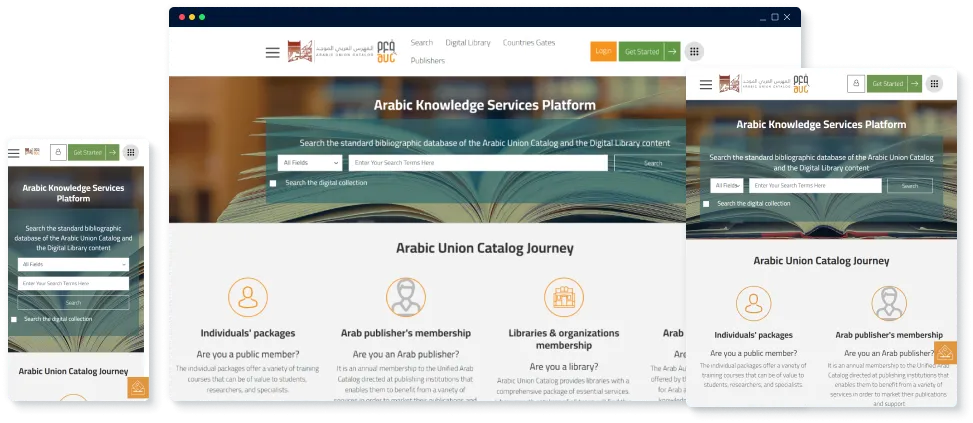Click Search button in mobile hero
Screen dimensions: 973x423
pyautogui.click(x=73, y=303)
